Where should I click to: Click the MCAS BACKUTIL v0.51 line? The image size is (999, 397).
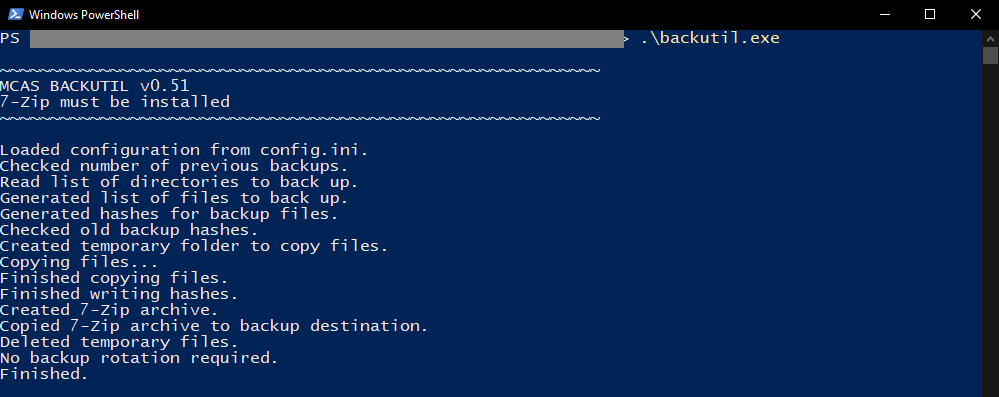[x=94, y=86]
